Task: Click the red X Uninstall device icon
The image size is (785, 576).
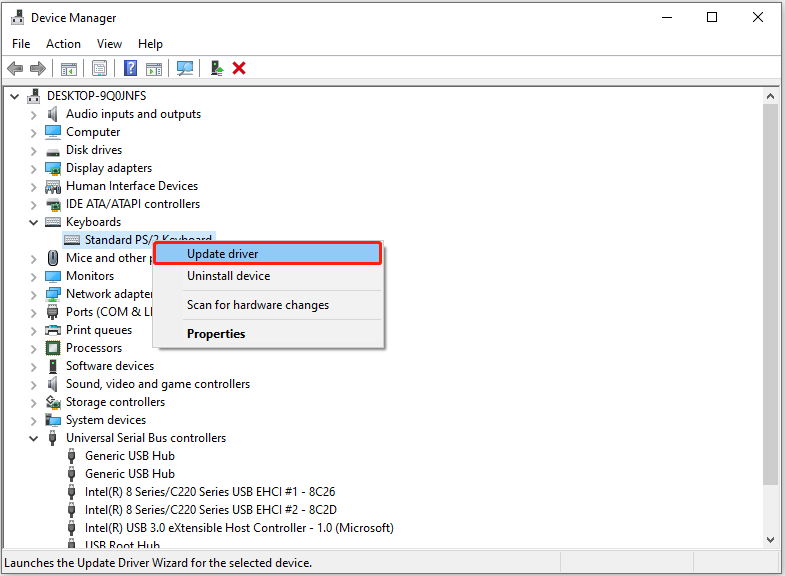Action: [239, 68]
